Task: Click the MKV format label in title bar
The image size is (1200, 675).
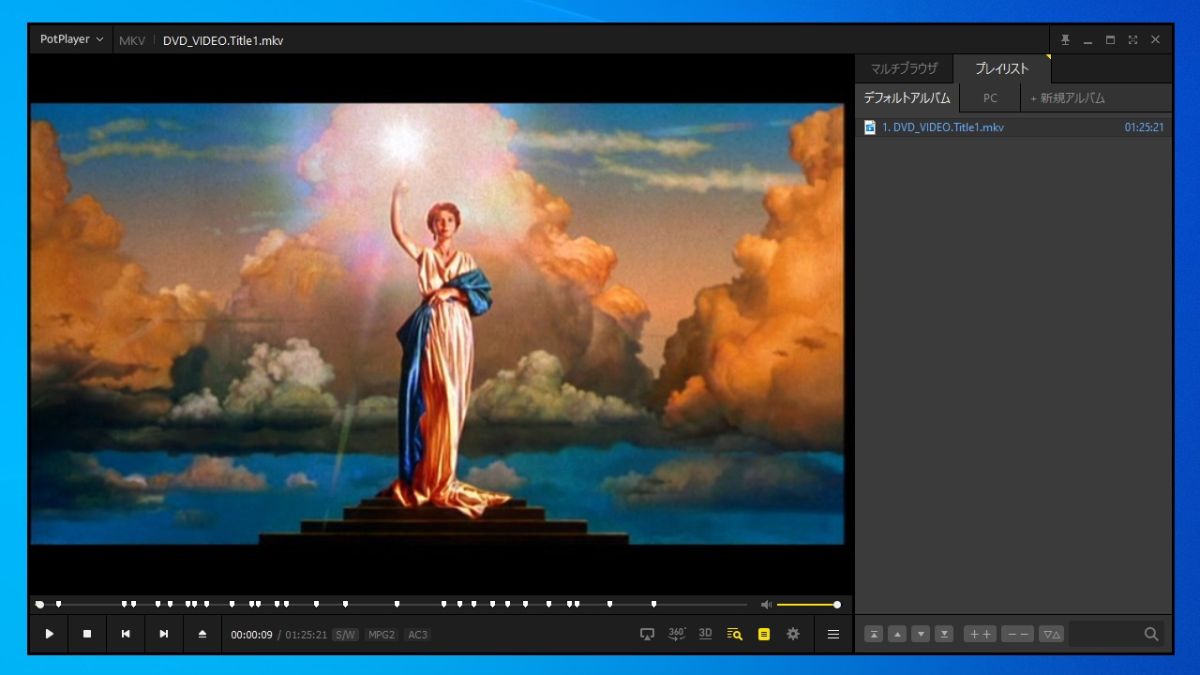Action: [132, 41]
